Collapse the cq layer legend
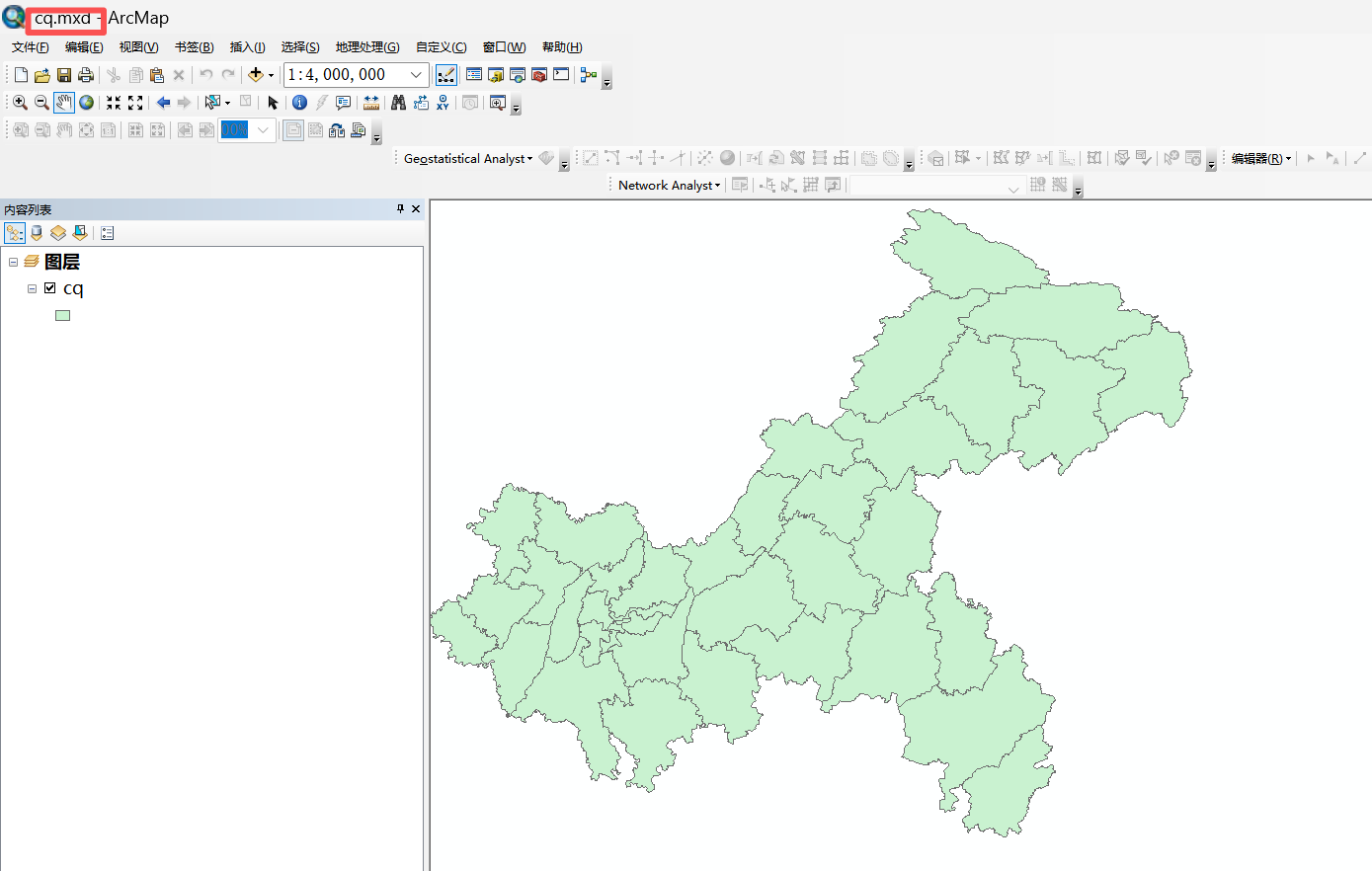Screen dimensions: 1372x871 32,288
